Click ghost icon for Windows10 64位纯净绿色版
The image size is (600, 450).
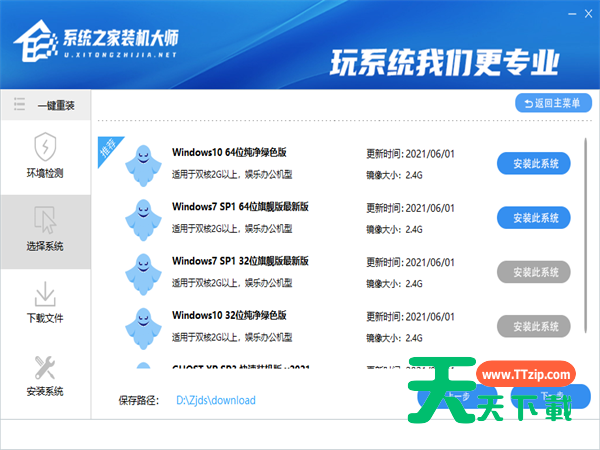click(x=143, y=166)
